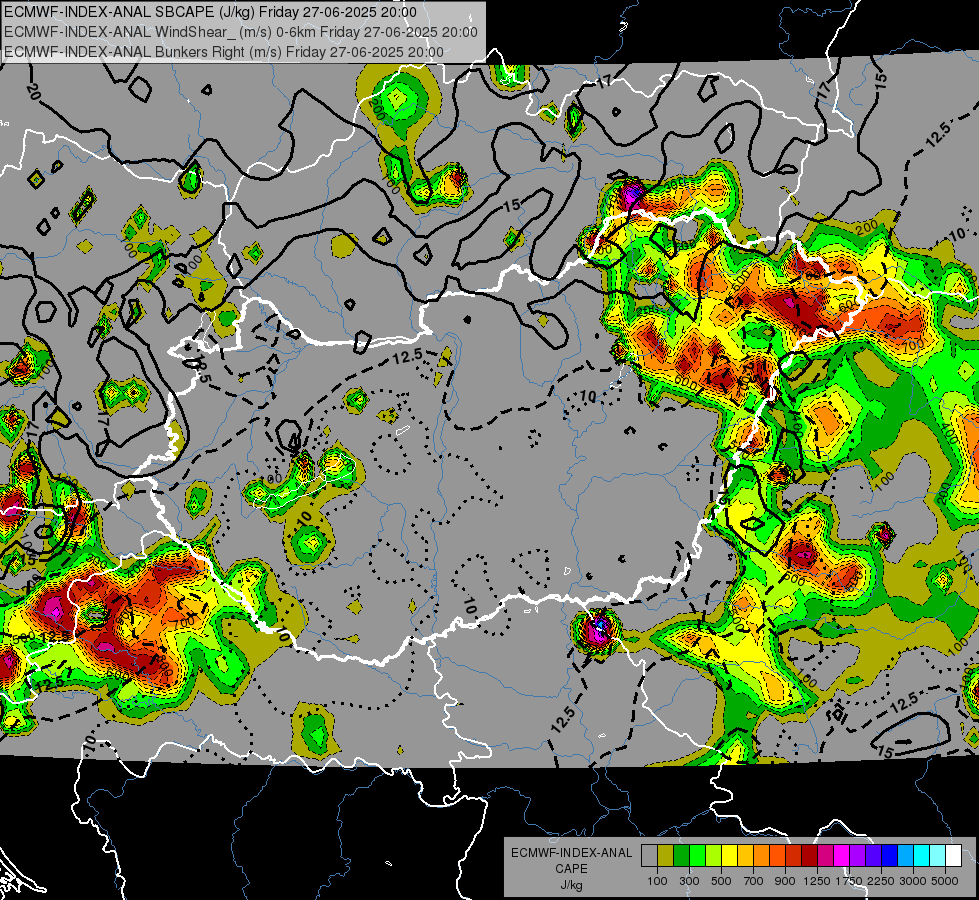Click the J/kg unit label in the legend

pyautogui.click(x=571, y=884)
